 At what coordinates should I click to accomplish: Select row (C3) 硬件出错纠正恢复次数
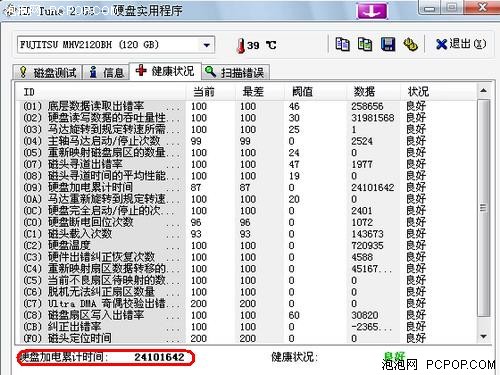(247, 257)
